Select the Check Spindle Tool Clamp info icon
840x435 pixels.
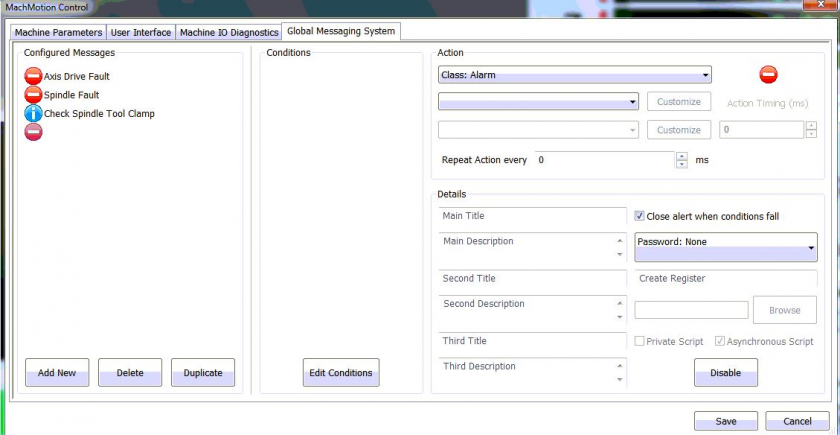tap(33, 114)
